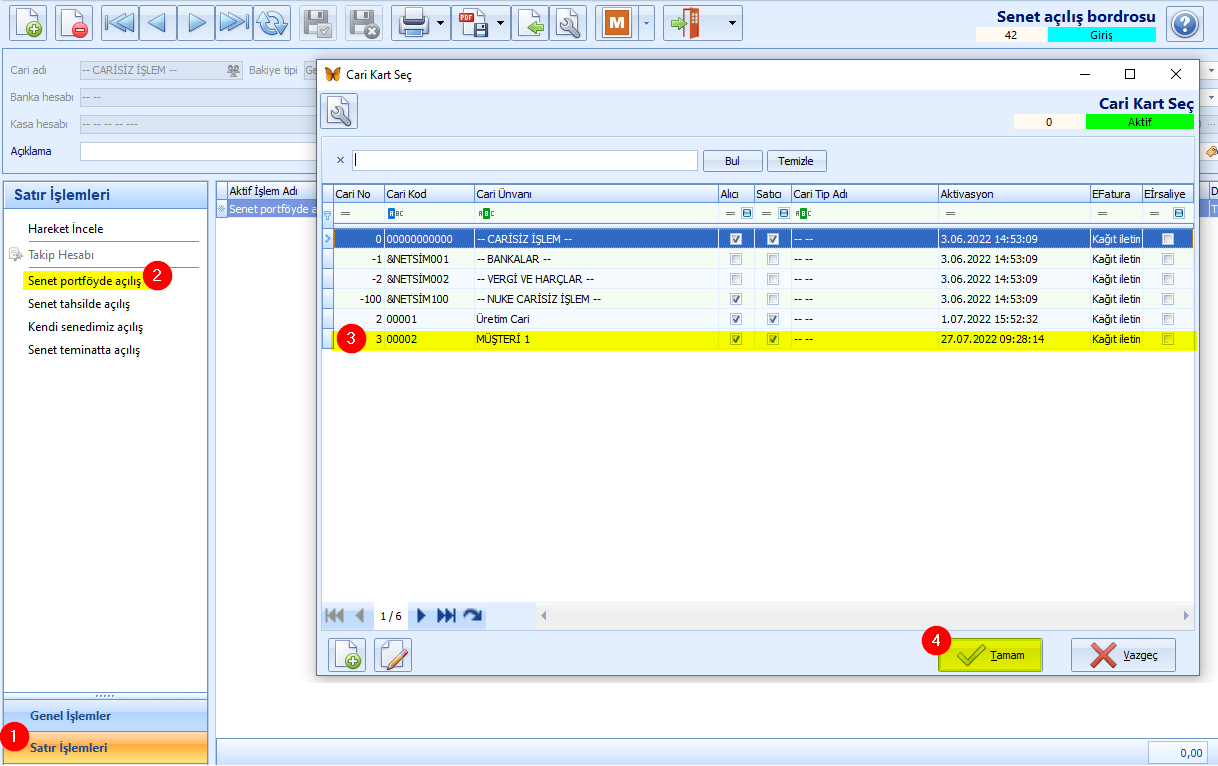Click the delete record icon in main toolbar
The image size is (1218, 766).
[x=74, y=22]
